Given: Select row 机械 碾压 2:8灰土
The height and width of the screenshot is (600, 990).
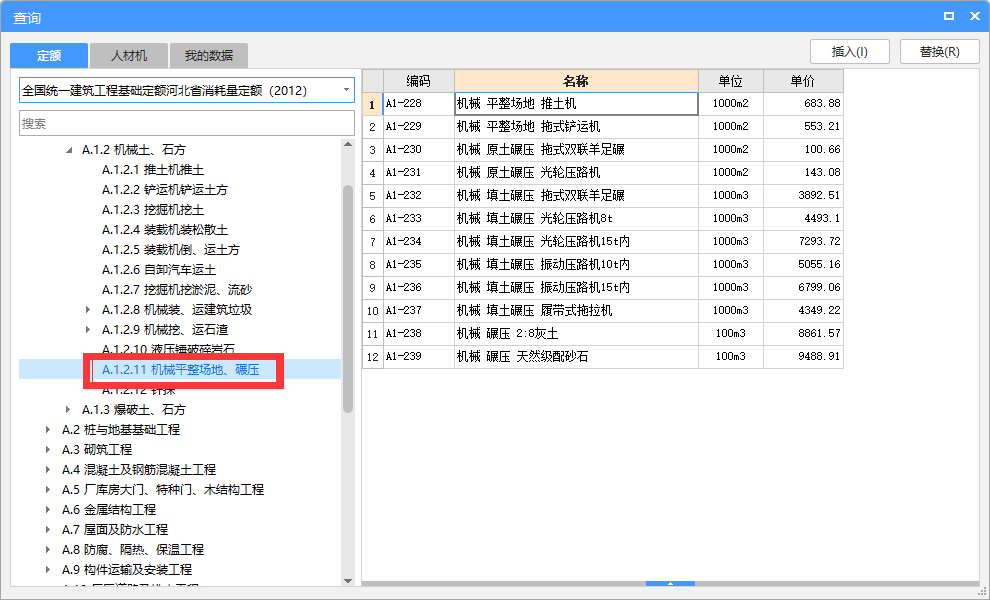Looking at the screenshot, I should click(x=576, y=333).
